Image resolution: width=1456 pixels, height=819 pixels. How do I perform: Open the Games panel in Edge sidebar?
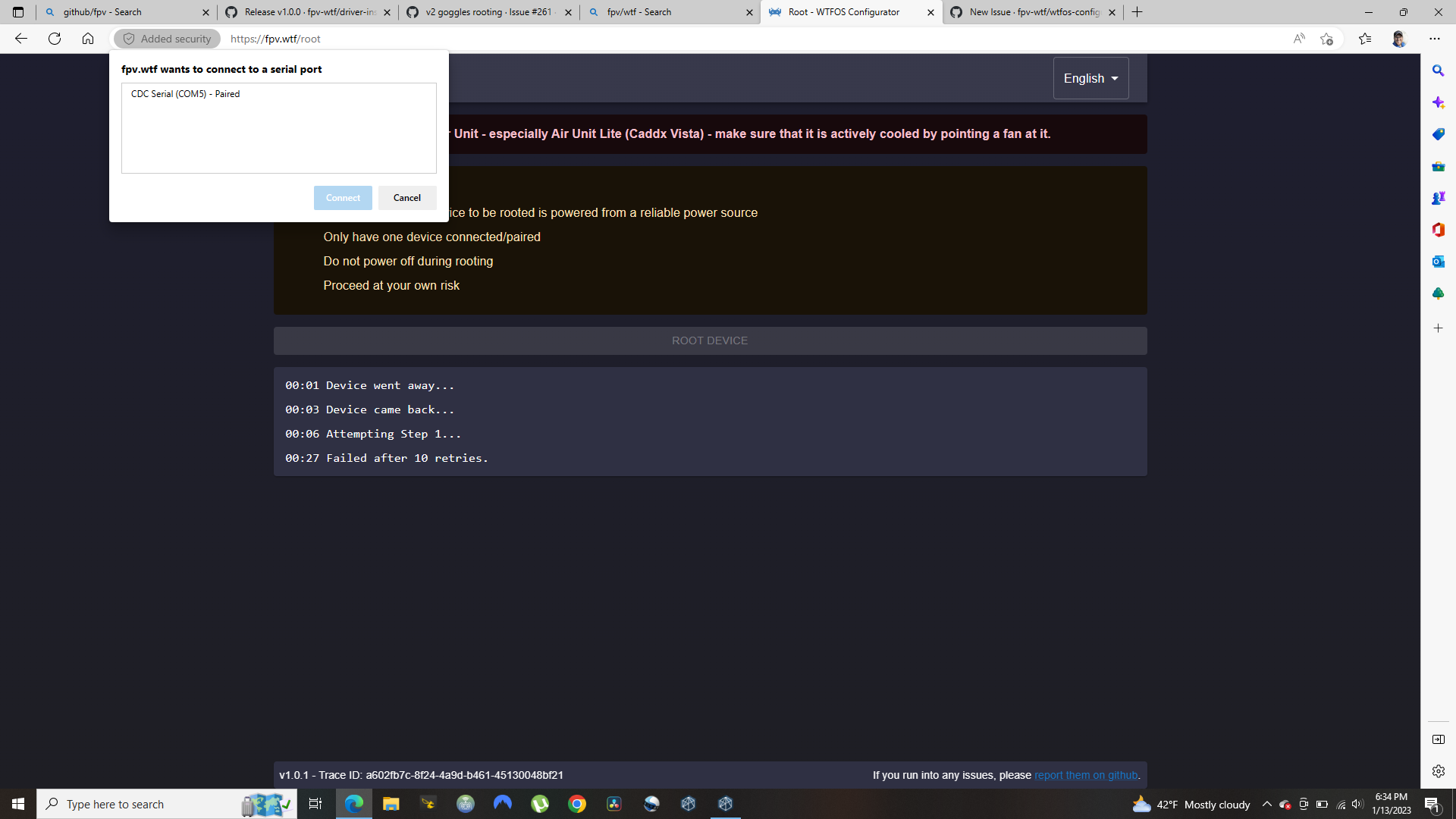coord(1438,198)
